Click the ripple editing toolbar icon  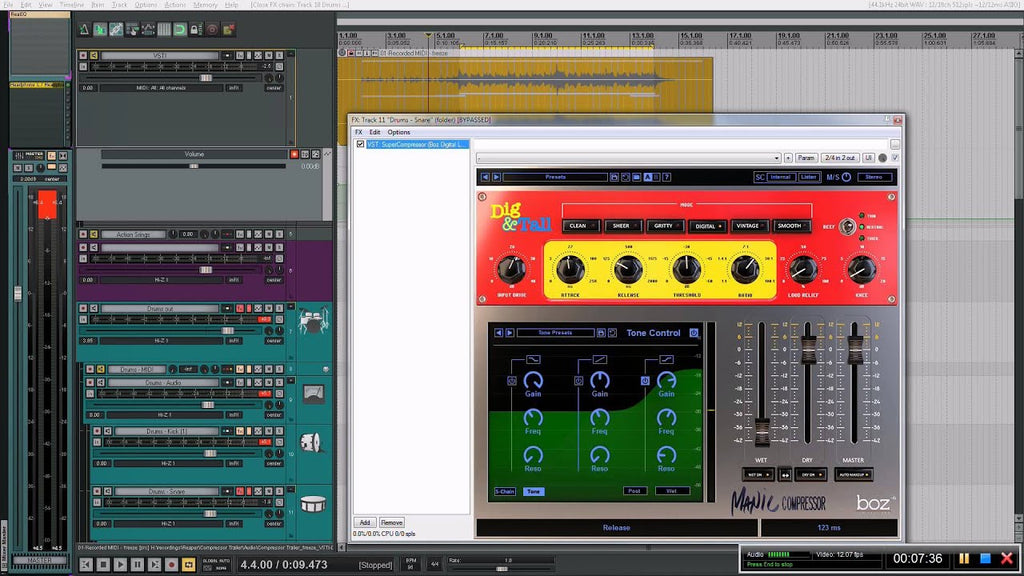[132, 29]
